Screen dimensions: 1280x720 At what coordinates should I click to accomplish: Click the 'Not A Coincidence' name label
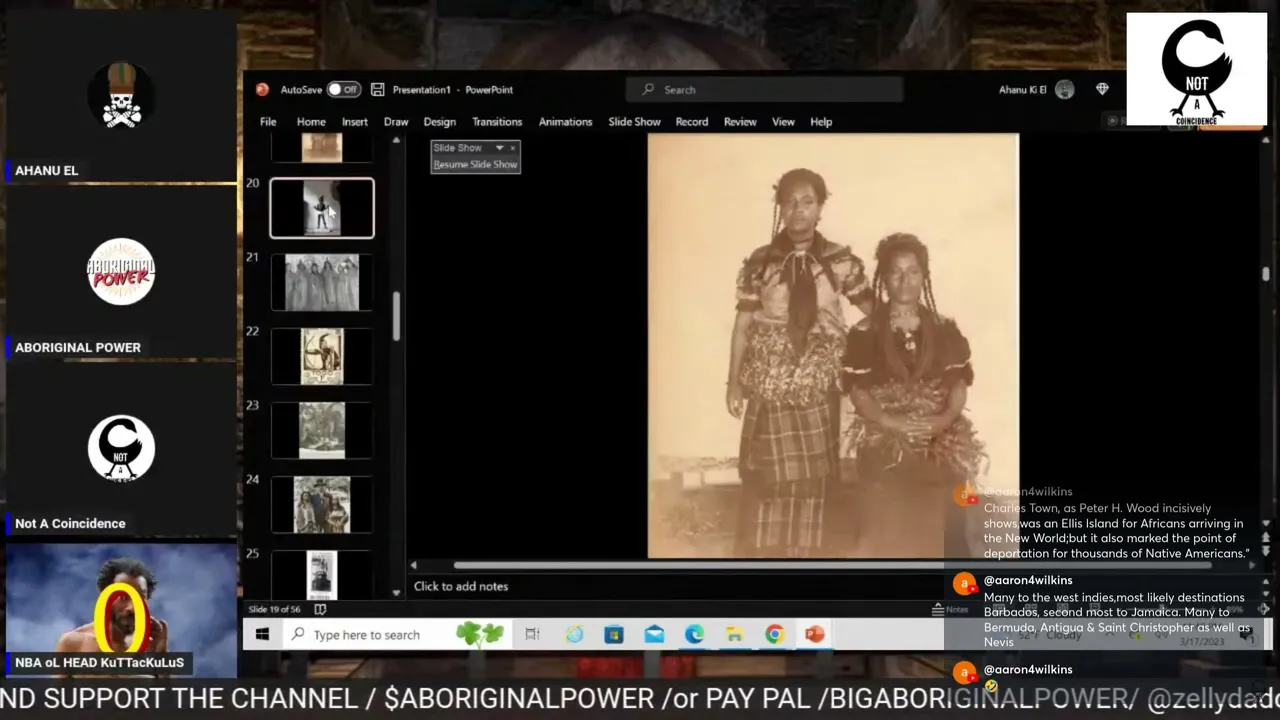pyautogui.click(x=70, y=524)
